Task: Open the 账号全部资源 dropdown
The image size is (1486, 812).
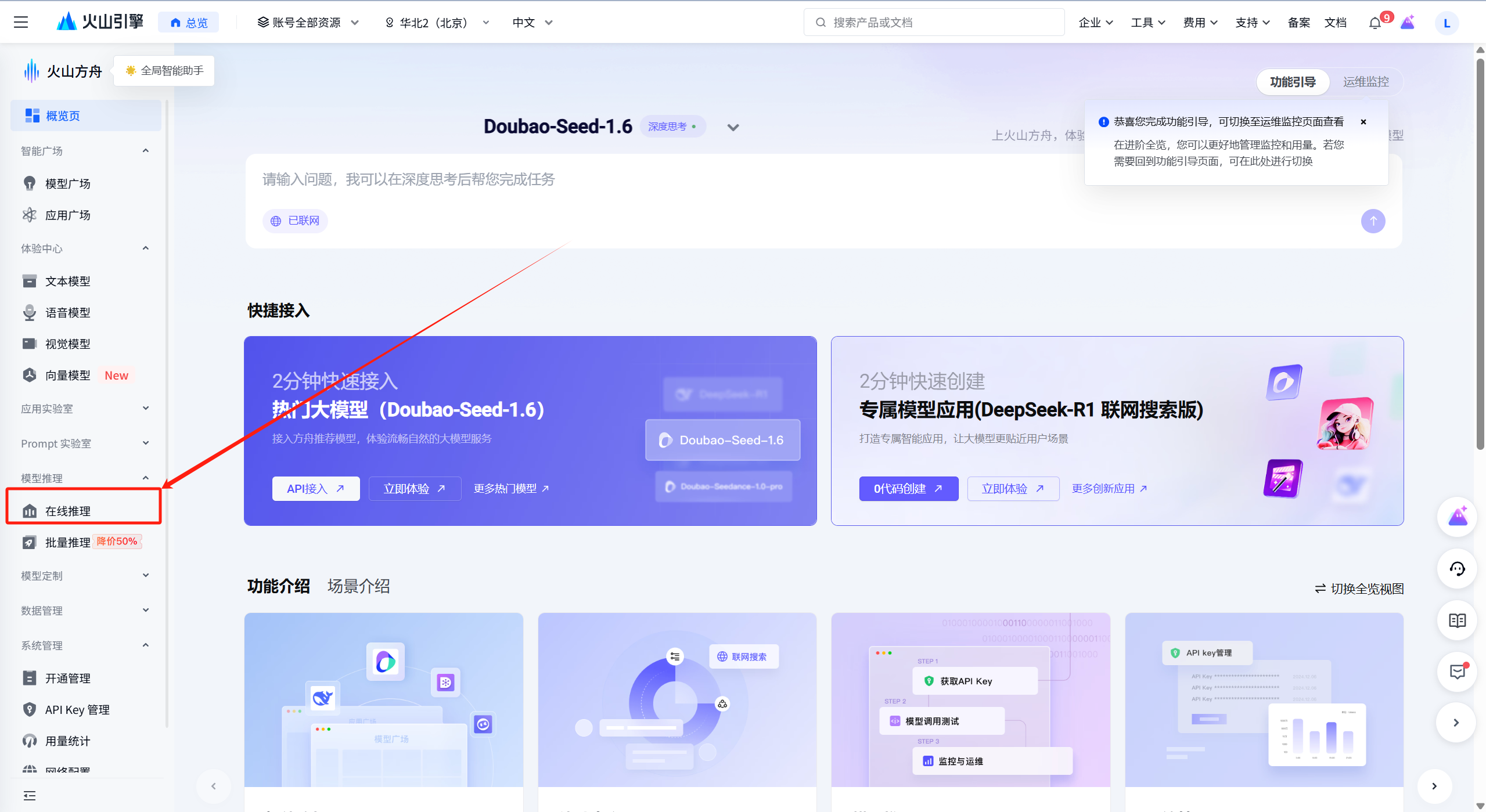Action: pyautogui.click(x=308, y=23)
